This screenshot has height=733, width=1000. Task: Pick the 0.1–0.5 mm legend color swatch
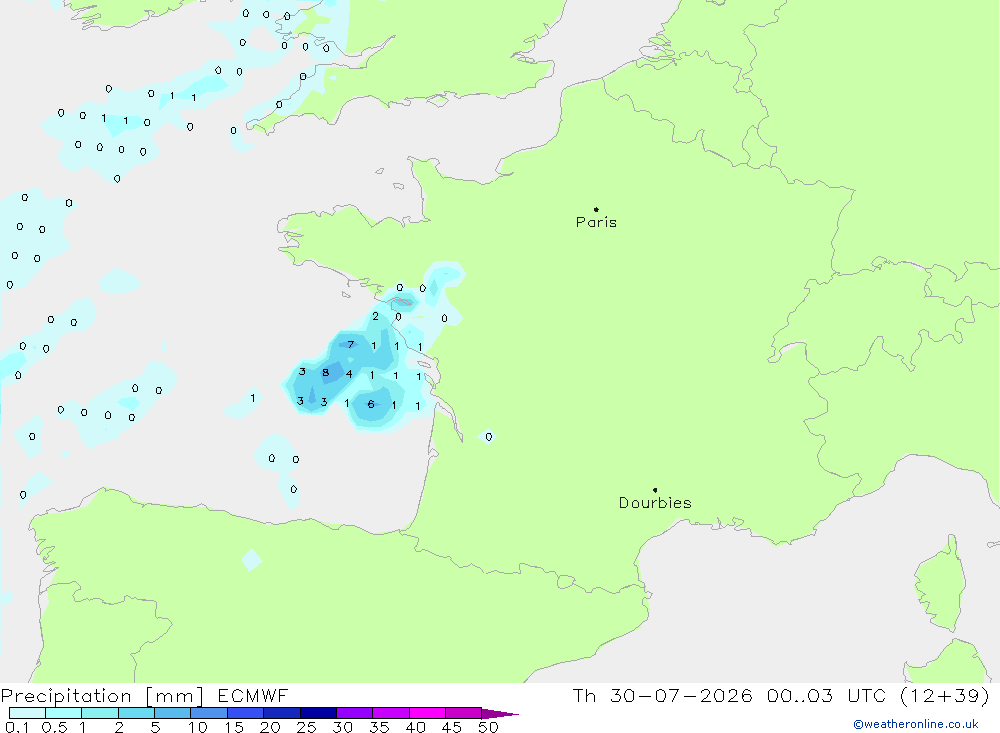tap(27, 713)
